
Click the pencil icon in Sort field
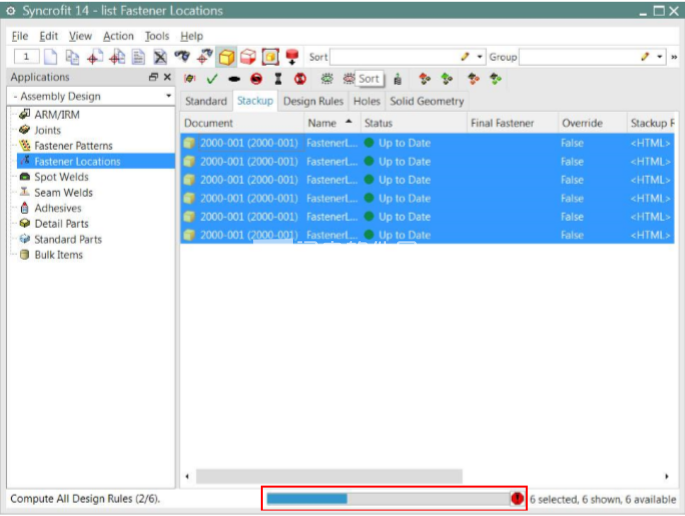pyautogui.click(x=465, y=57)
